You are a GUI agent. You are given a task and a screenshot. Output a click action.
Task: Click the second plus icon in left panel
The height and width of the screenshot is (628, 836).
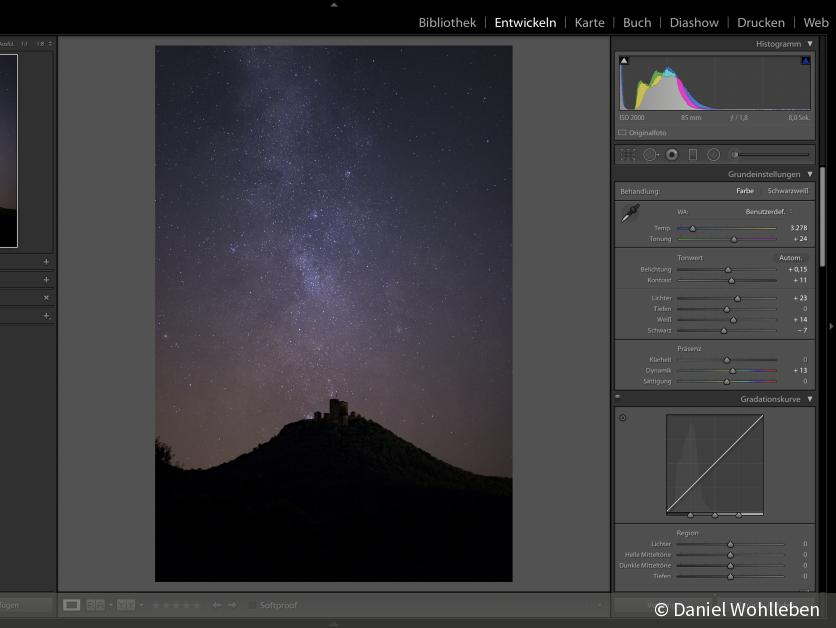click(46, 279)
